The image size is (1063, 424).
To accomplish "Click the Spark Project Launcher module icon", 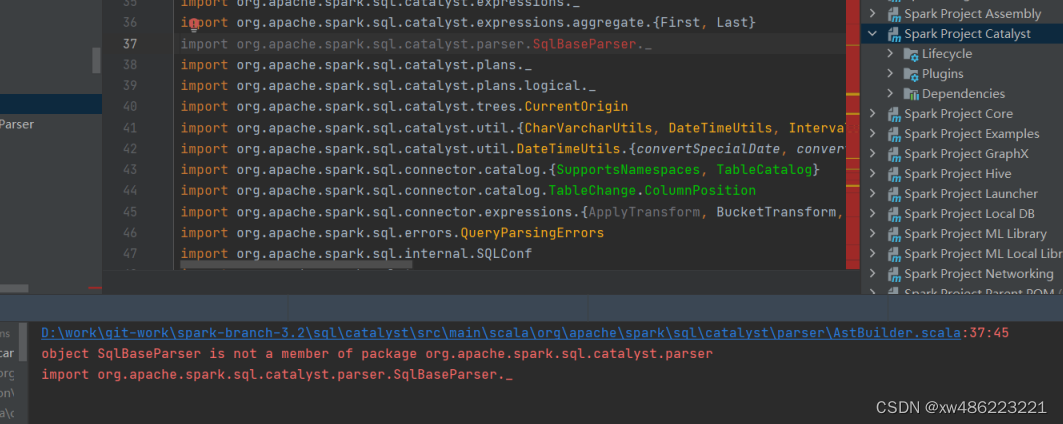I will coord(893,194).
